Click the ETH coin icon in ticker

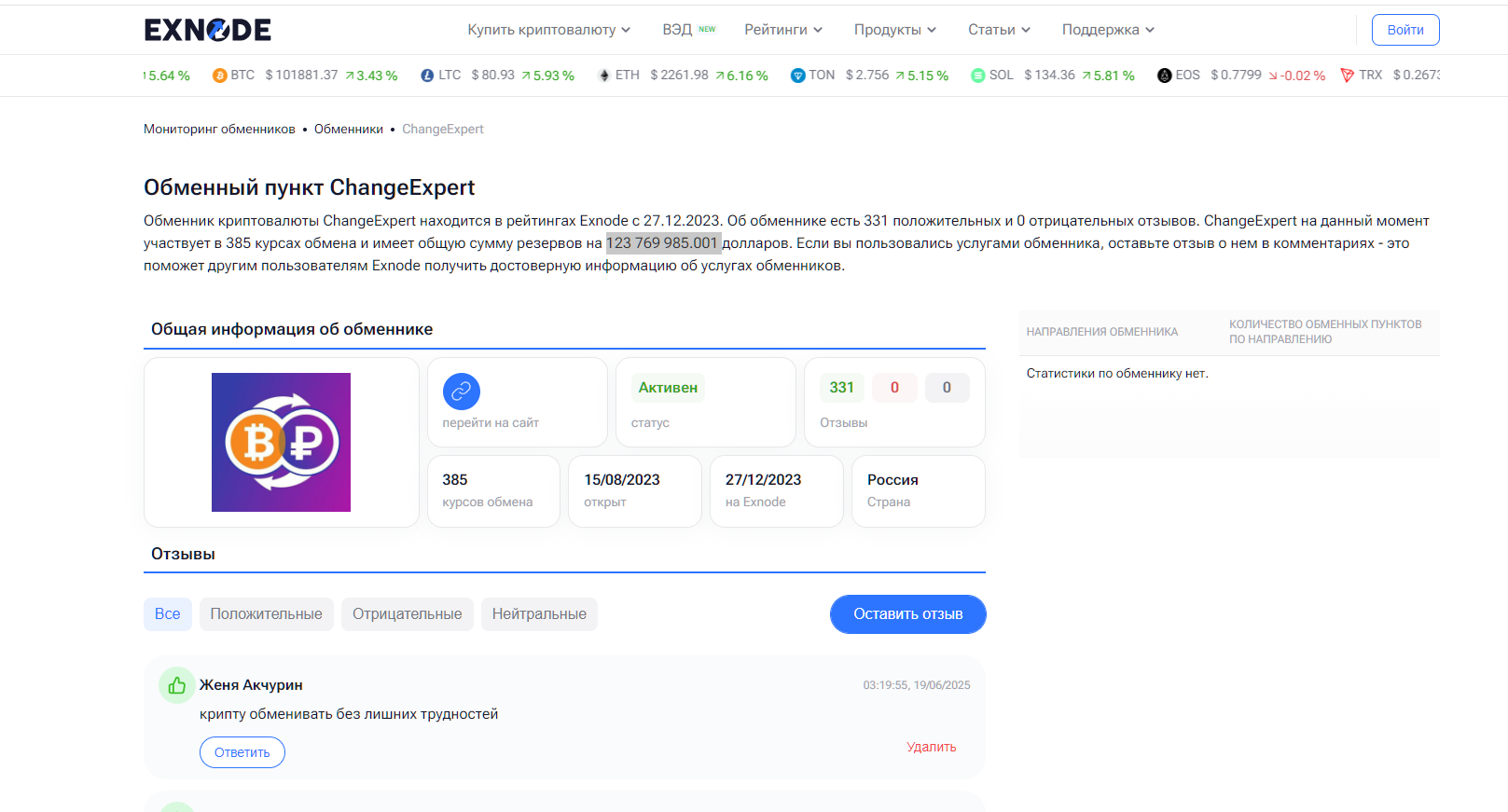pos(603,76)
